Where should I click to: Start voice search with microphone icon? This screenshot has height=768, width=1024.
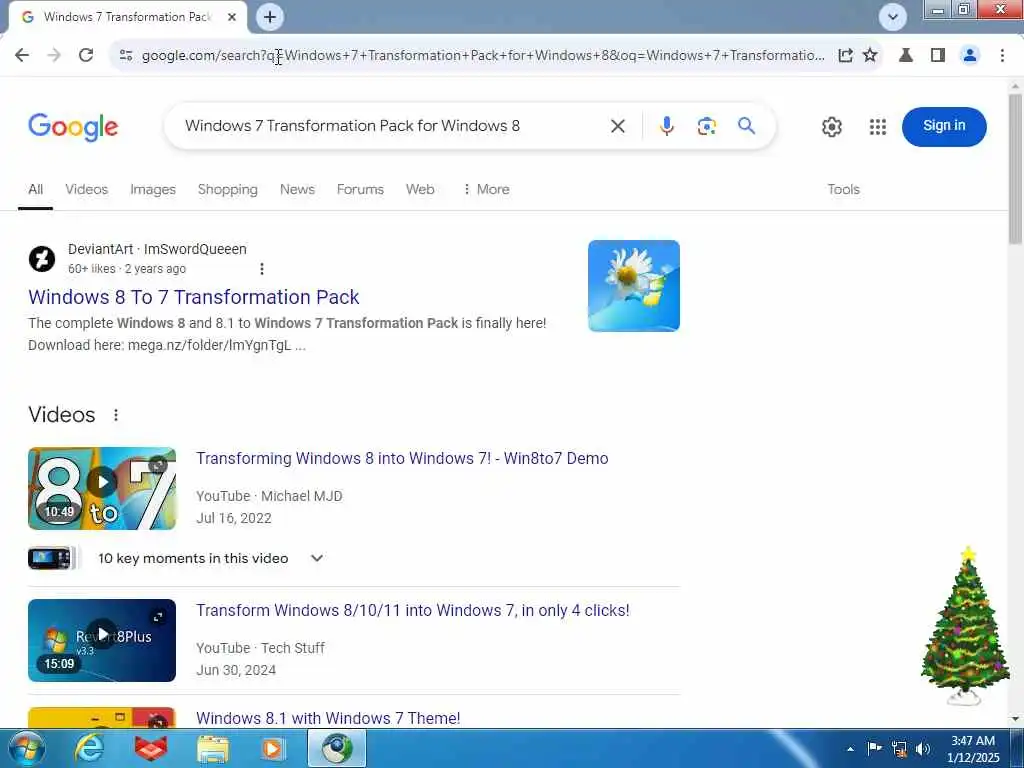[666, 126]
